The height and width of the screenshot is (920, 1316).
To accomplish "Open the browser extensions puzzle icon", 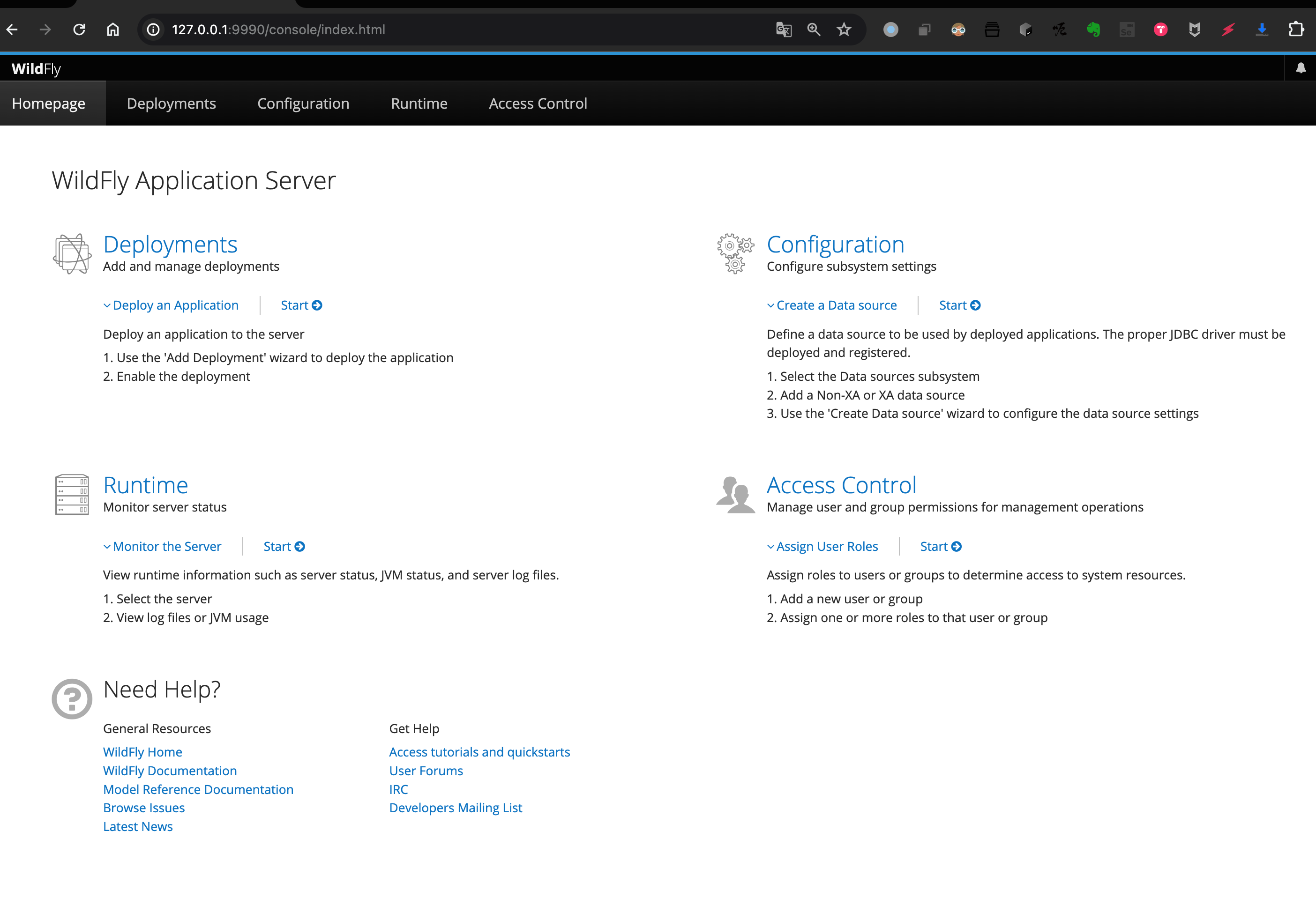I will coord(1296,30).
